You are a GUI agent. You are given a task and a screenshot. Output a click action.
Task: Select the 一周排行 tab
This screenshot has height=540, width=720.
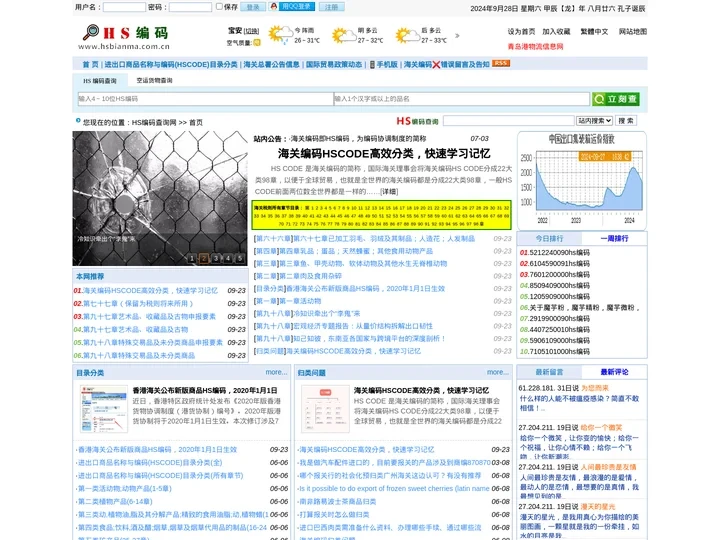pyautogui.click(x=614, y=238)
